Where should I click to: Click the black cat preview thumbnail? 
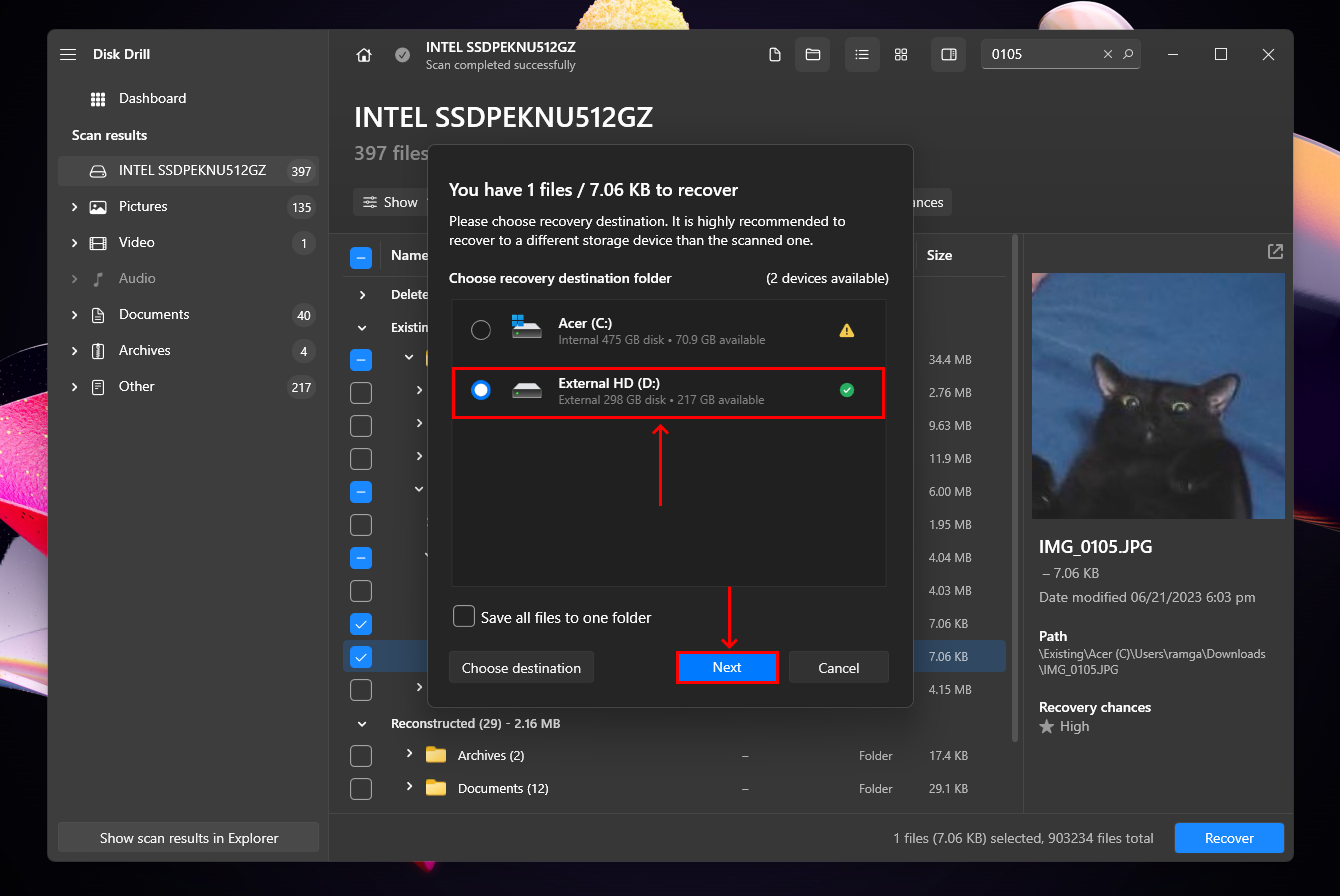click(x=1158, y=396)
